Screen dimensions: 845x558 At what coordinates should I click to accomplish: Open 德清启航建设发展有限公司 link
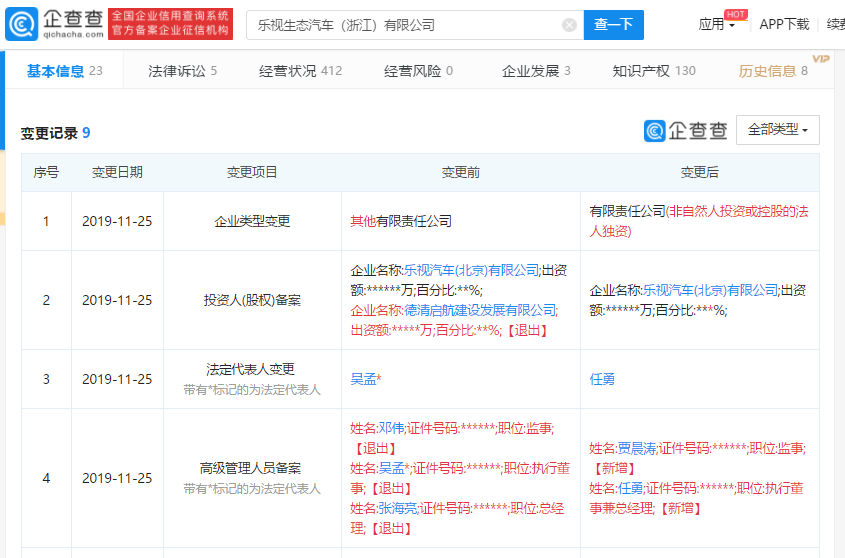480,310
